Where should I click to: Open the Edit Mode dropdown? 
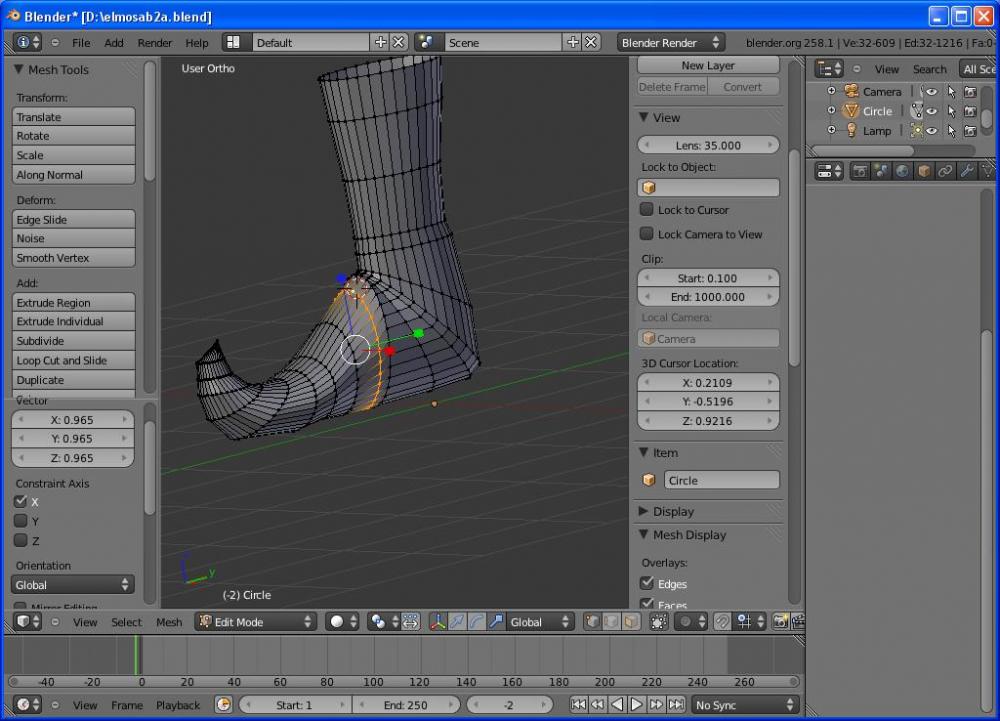[255, 622]
